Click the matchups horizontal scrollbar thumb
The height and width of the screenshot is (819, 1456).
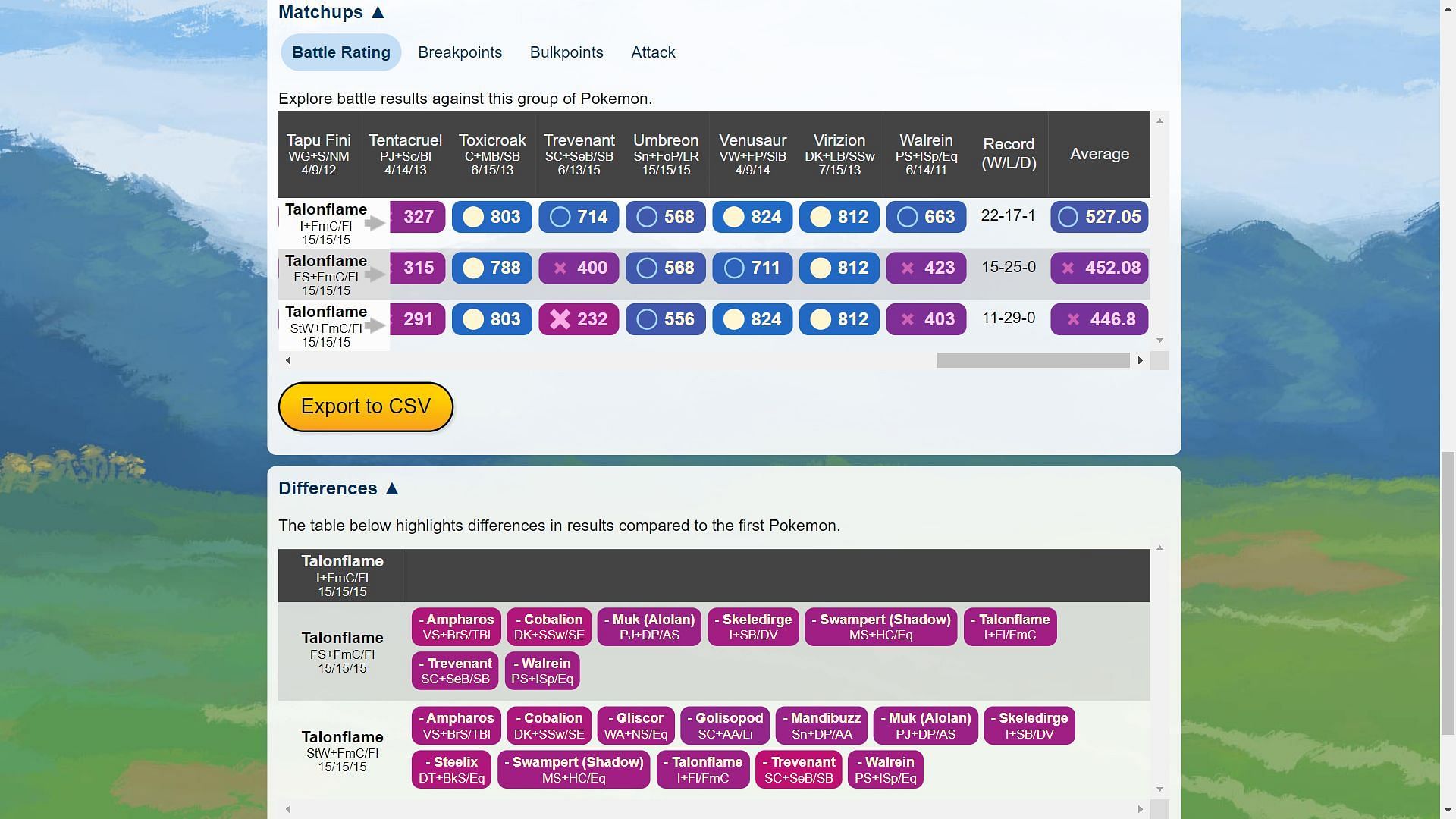1033,360
